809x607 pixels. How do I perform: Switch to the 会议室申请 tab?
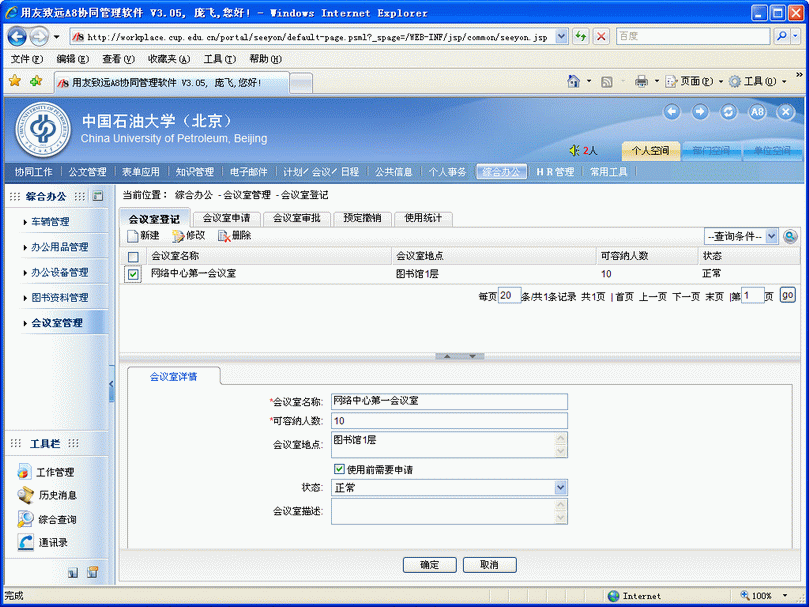click(x=226, y=218)
